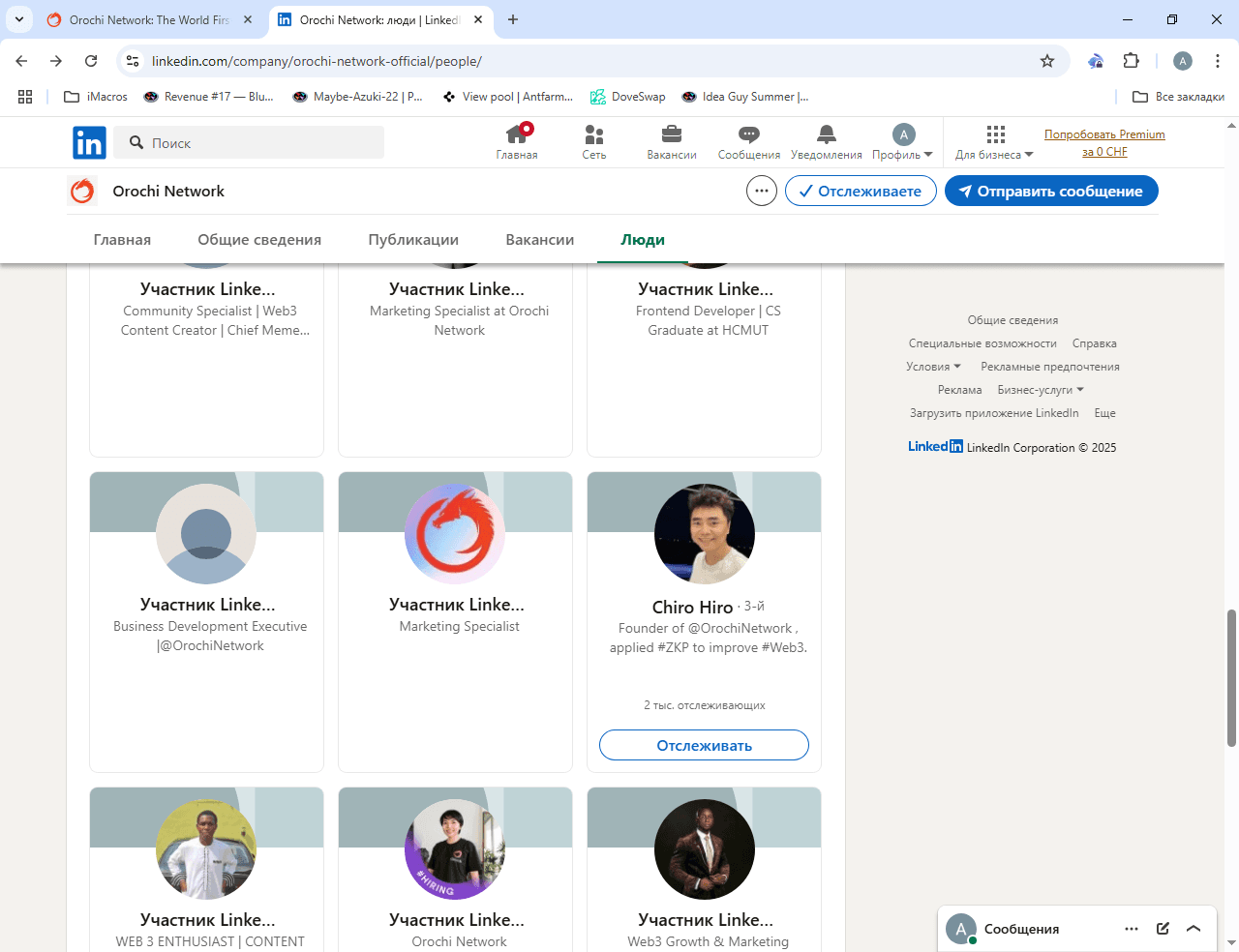View site information icon in address bar

point(133,61)
